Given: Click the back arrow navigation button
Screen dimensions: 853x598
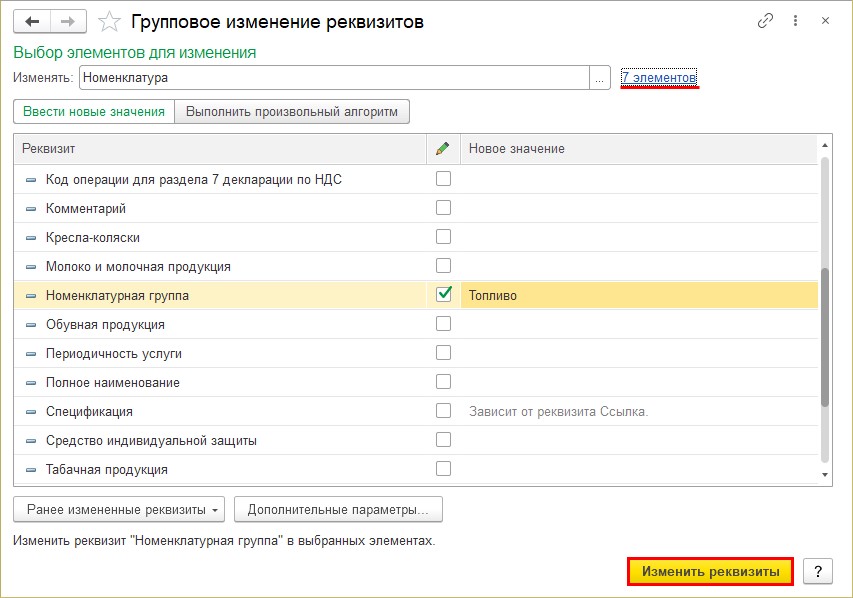Looking at the screenshot, I should tap(31, 20).
